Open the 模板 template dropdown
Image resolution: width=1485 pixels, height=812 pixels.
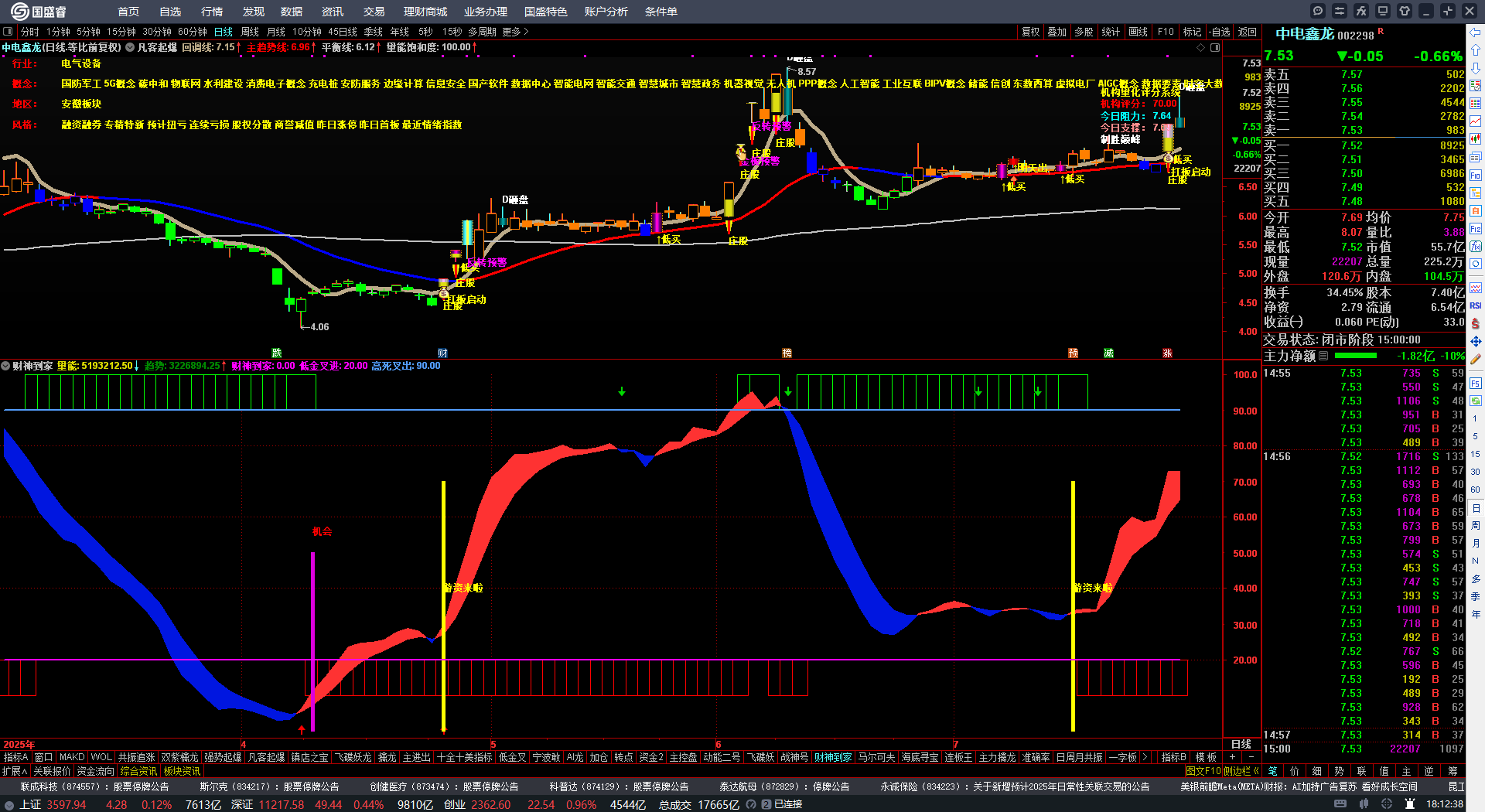[x=1207, y=757]
